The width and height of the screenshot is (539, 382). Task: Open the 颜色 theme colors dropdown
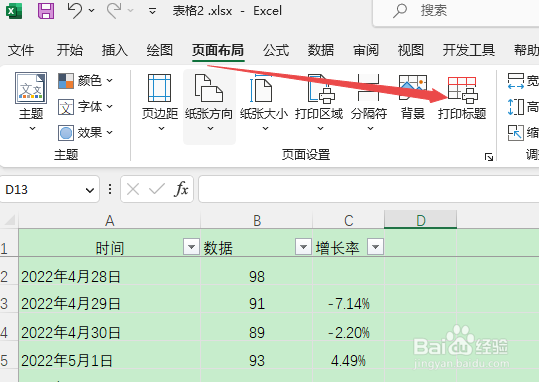point(85,80)
